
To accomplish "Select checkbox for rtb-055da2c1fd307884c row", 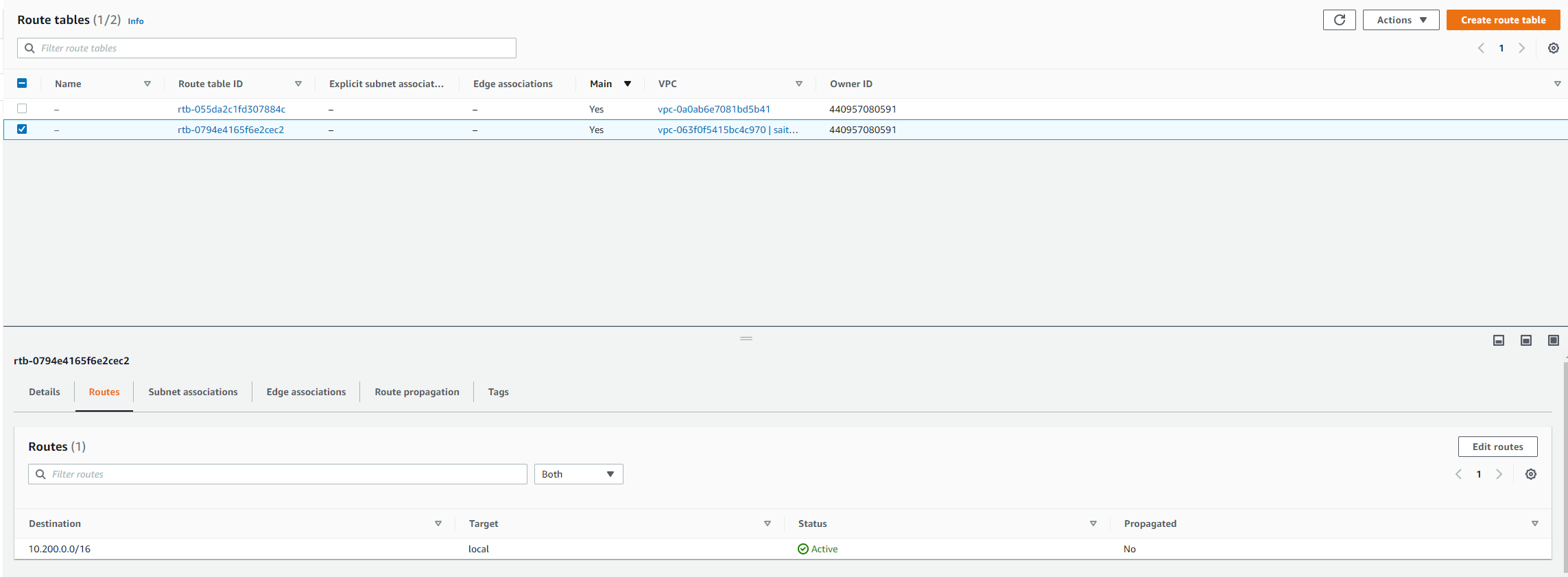I will coord(22,108).
